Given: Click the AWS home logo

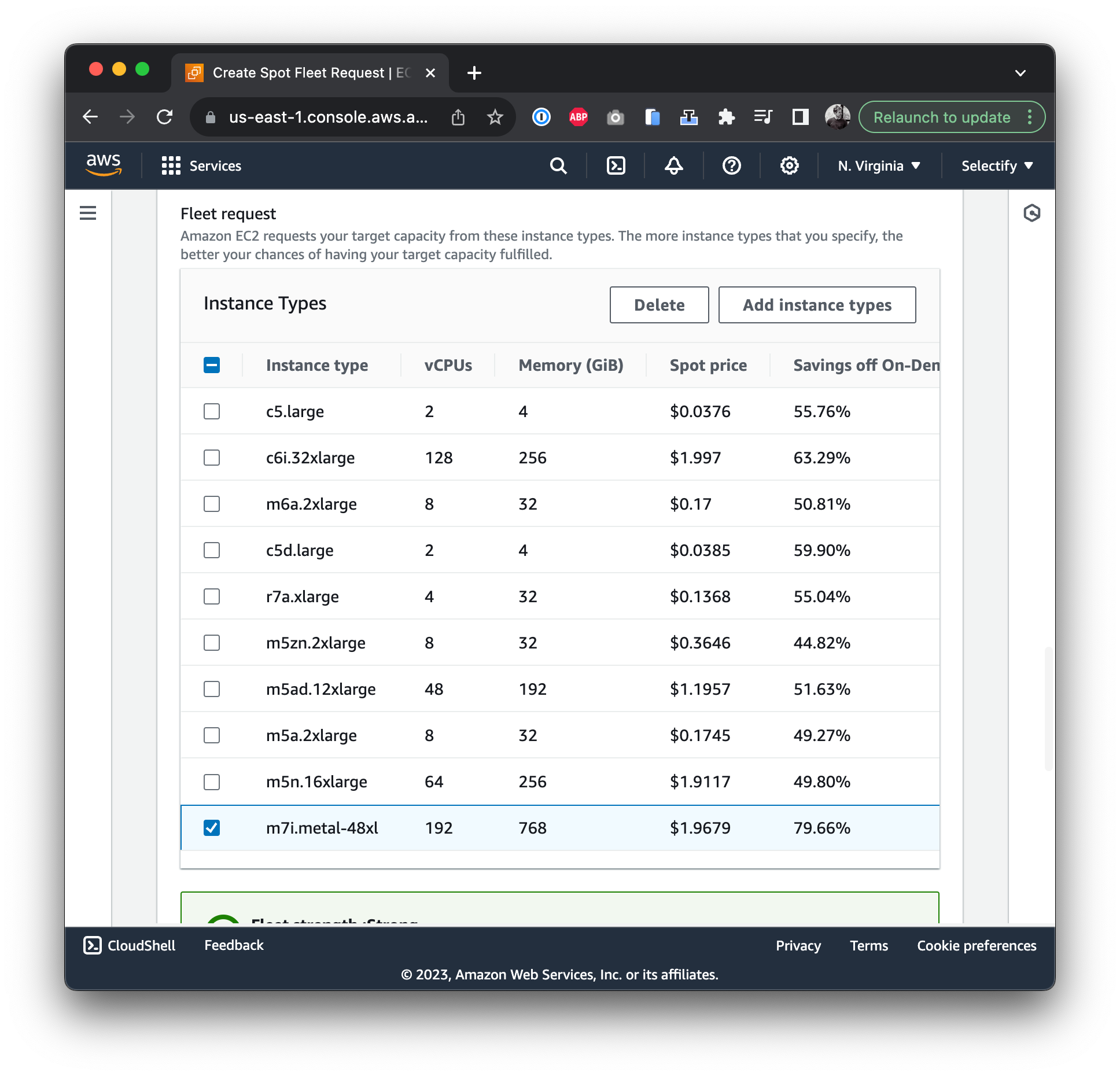Looking at the screenshot, I should click(x=103, y=165).
